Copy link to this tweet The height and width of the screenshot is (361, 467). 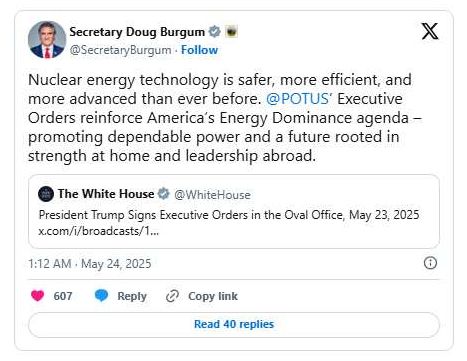coord(202,296)
